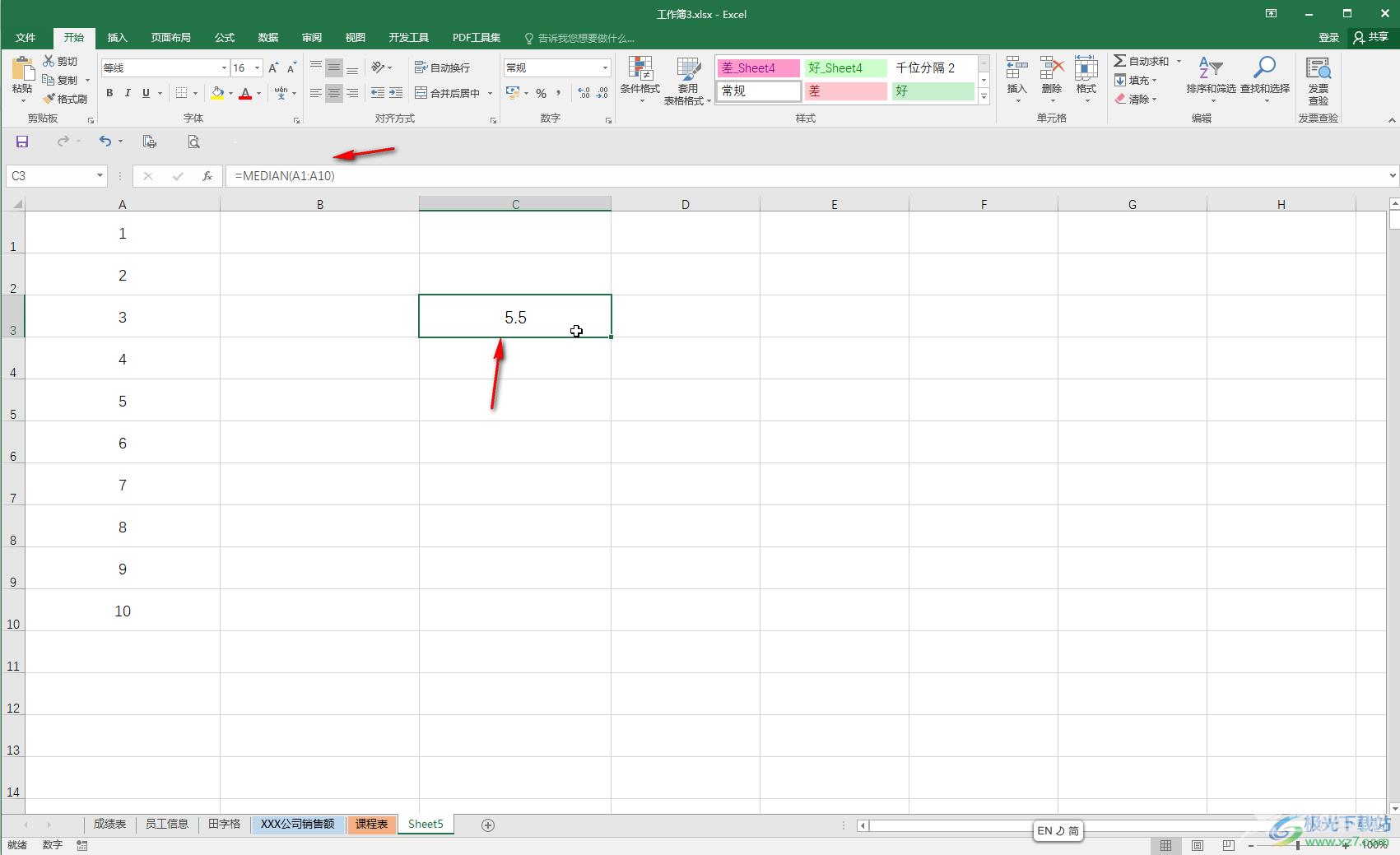Apply the 差_Sheet4 cell style
This screenshot has height=855, width=1400.
pyautogui.click(x=758, y=68)
